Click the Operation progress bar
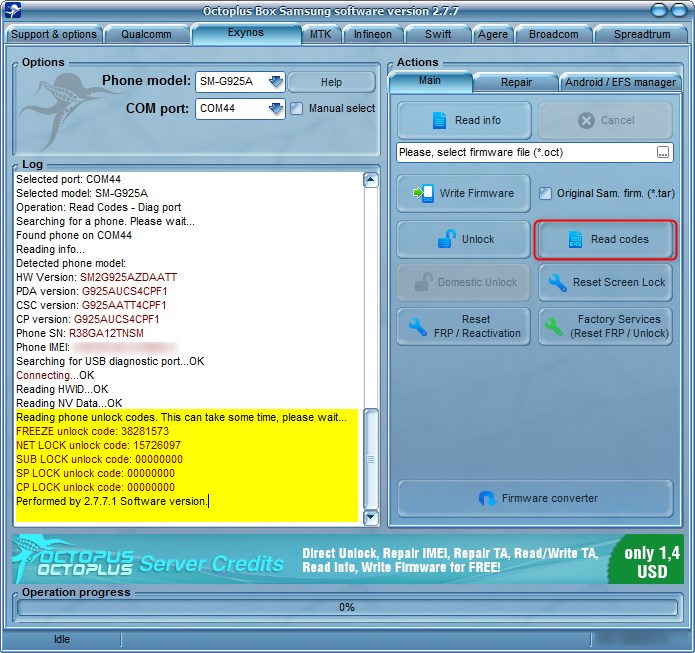The width and height of the screenshot is (695, 653). (347, 607)
